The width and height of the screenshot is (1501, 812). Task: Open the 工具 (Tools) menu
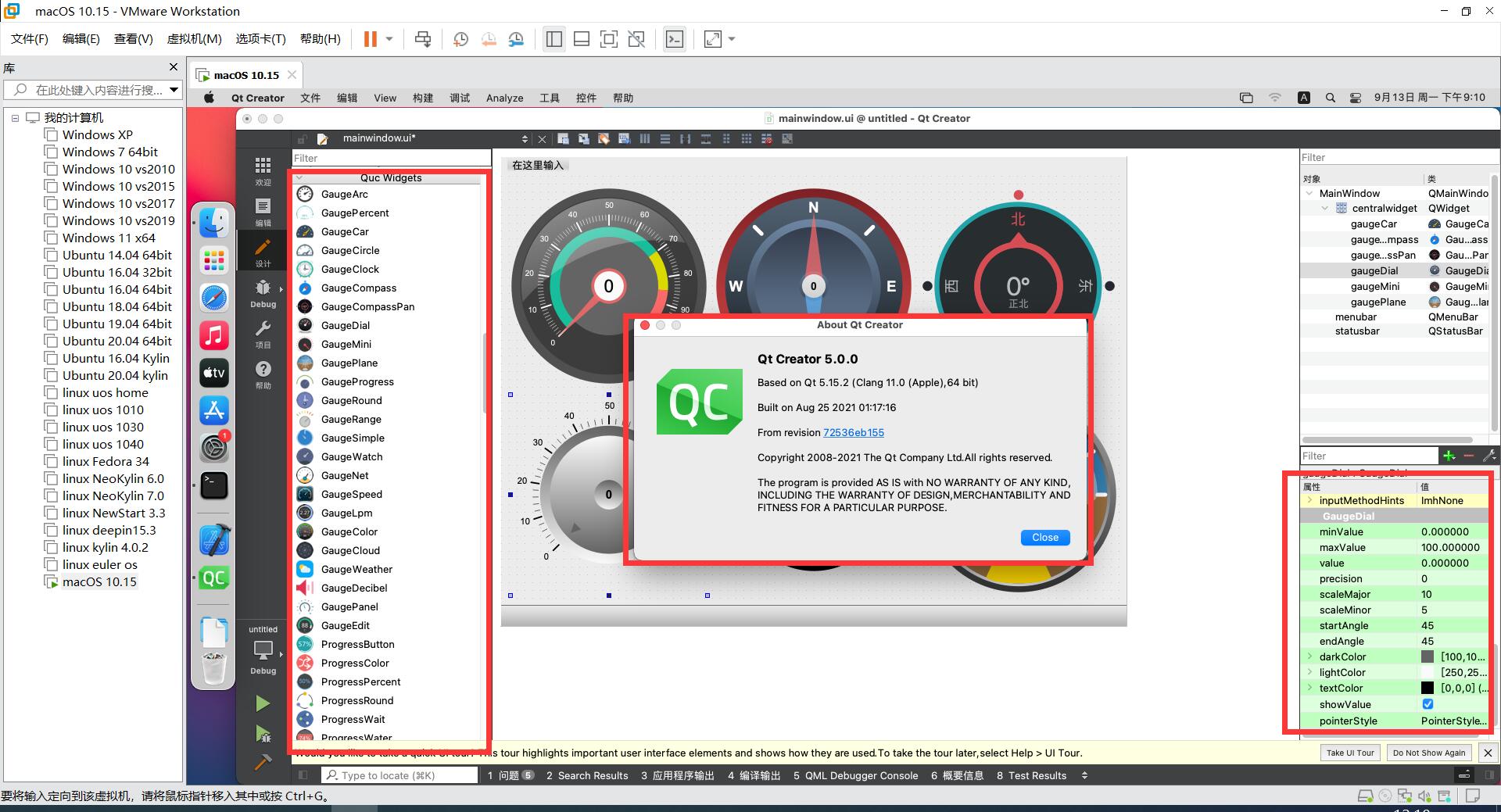tap(550, 98)
